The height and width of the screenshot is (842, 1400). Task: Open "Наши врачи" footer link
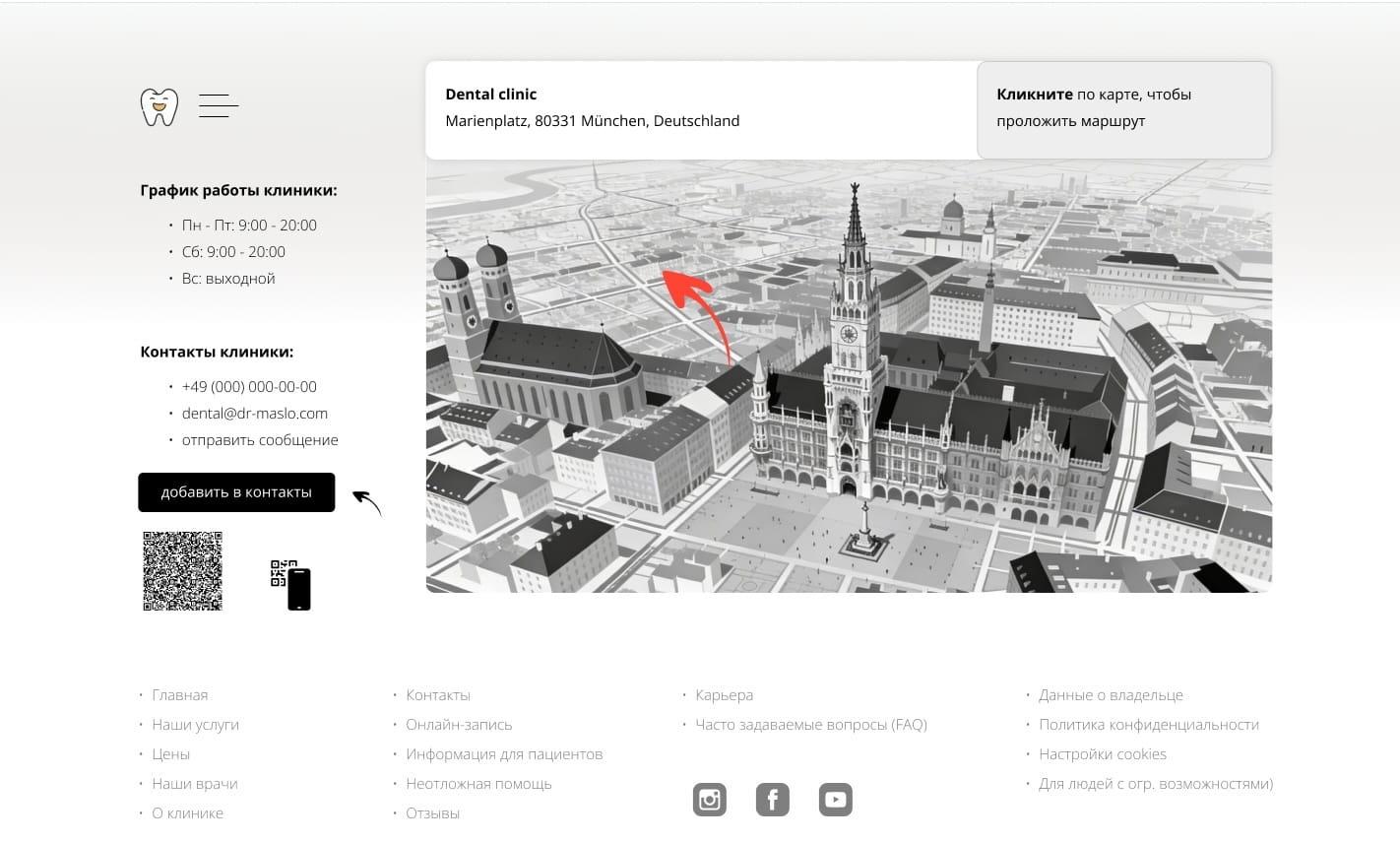click(x=195, y=784)
